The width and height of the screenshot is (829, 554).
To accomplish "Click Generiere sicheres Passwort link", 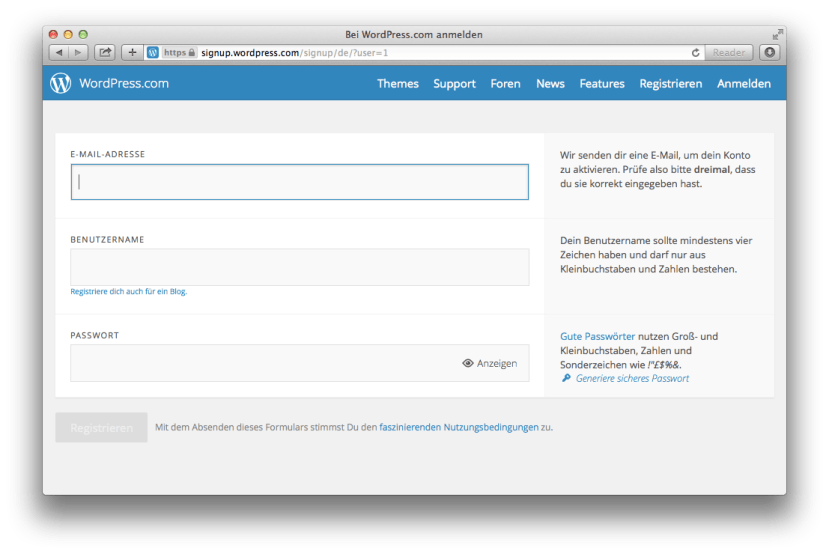I will pyautogui.click(x=631, y=379).
